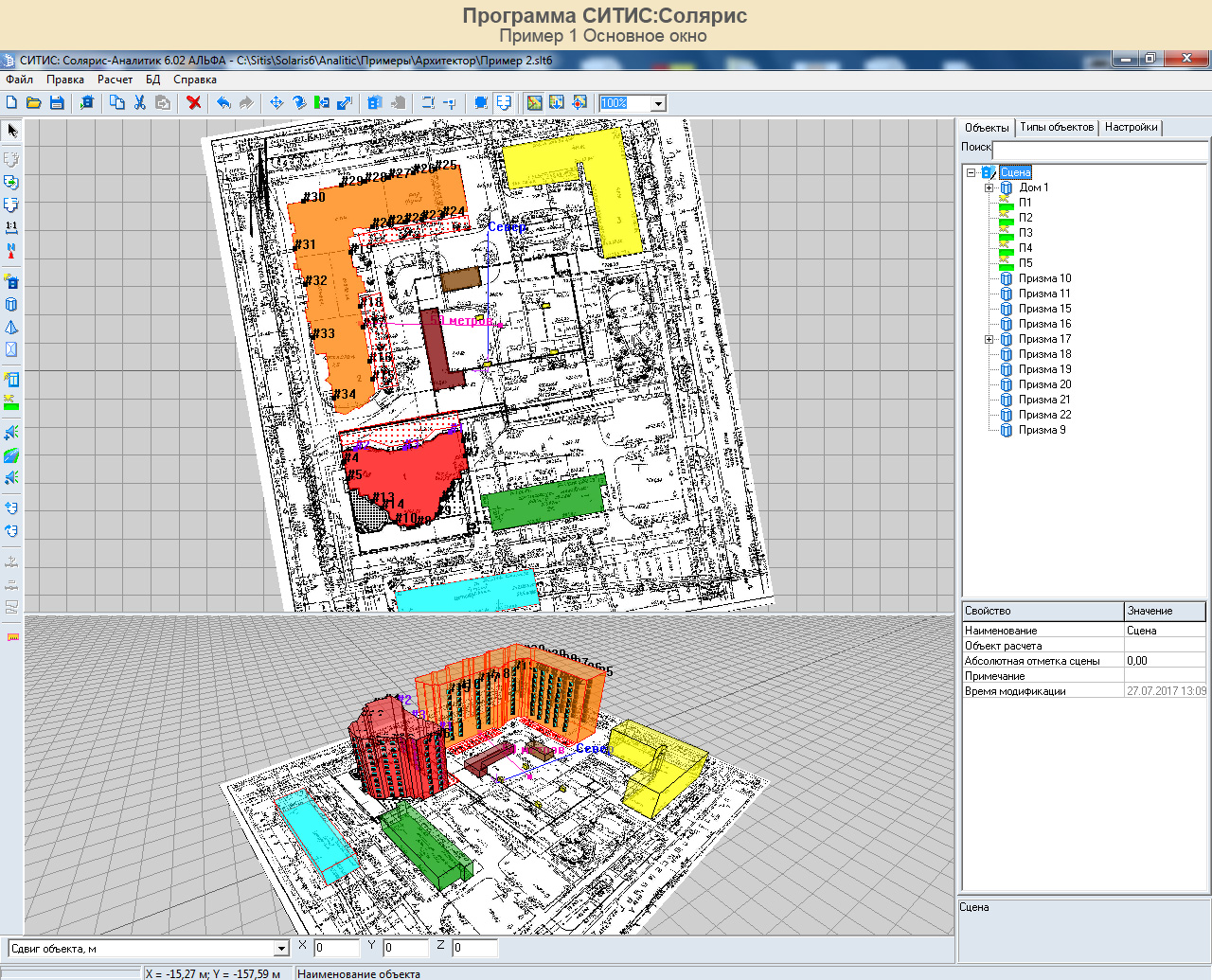The height and width of the screenshot is (980, 1212).
Task: Click the Redo arrow icon
Action: 246,102
